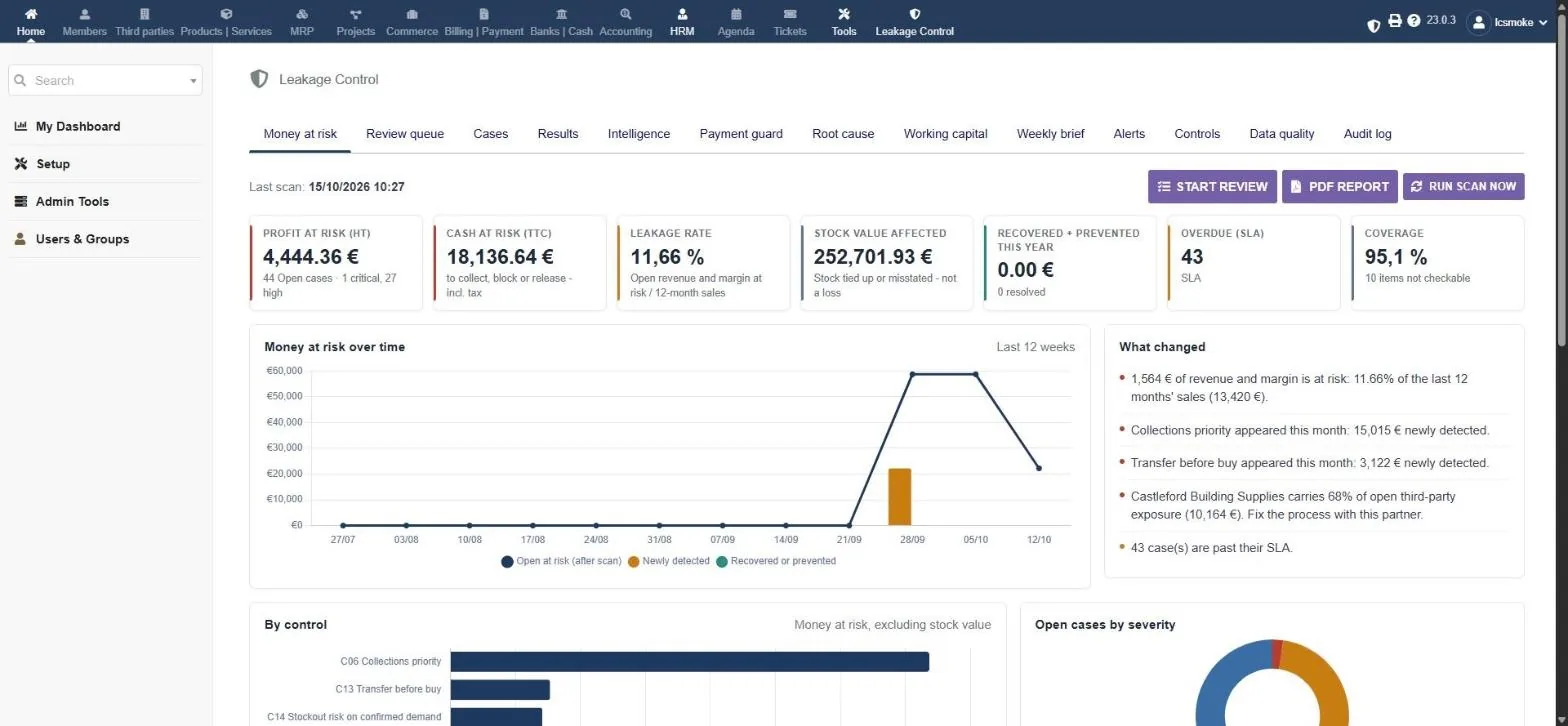The height and width of the screenshot is (726, 1568).
Task: Toggle Recovered or prevented legend series
Action: 776,561
